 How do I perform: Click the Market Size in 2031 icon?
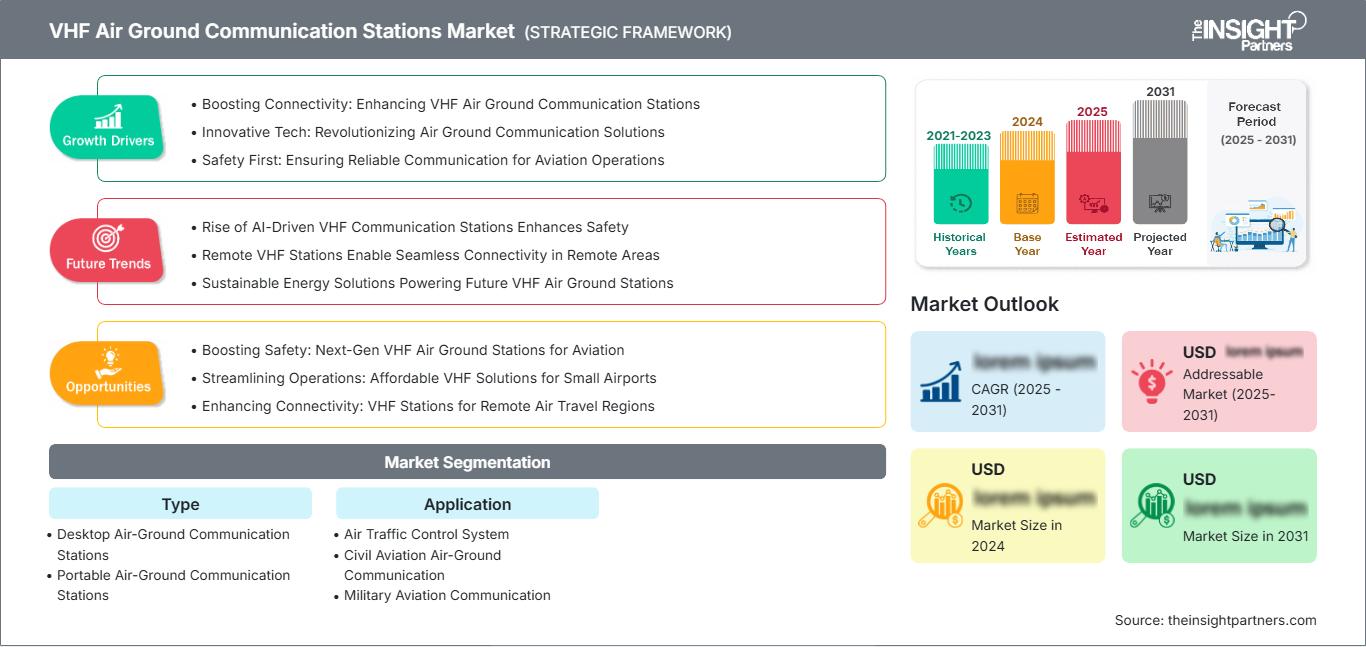(x=1152, y=505)
